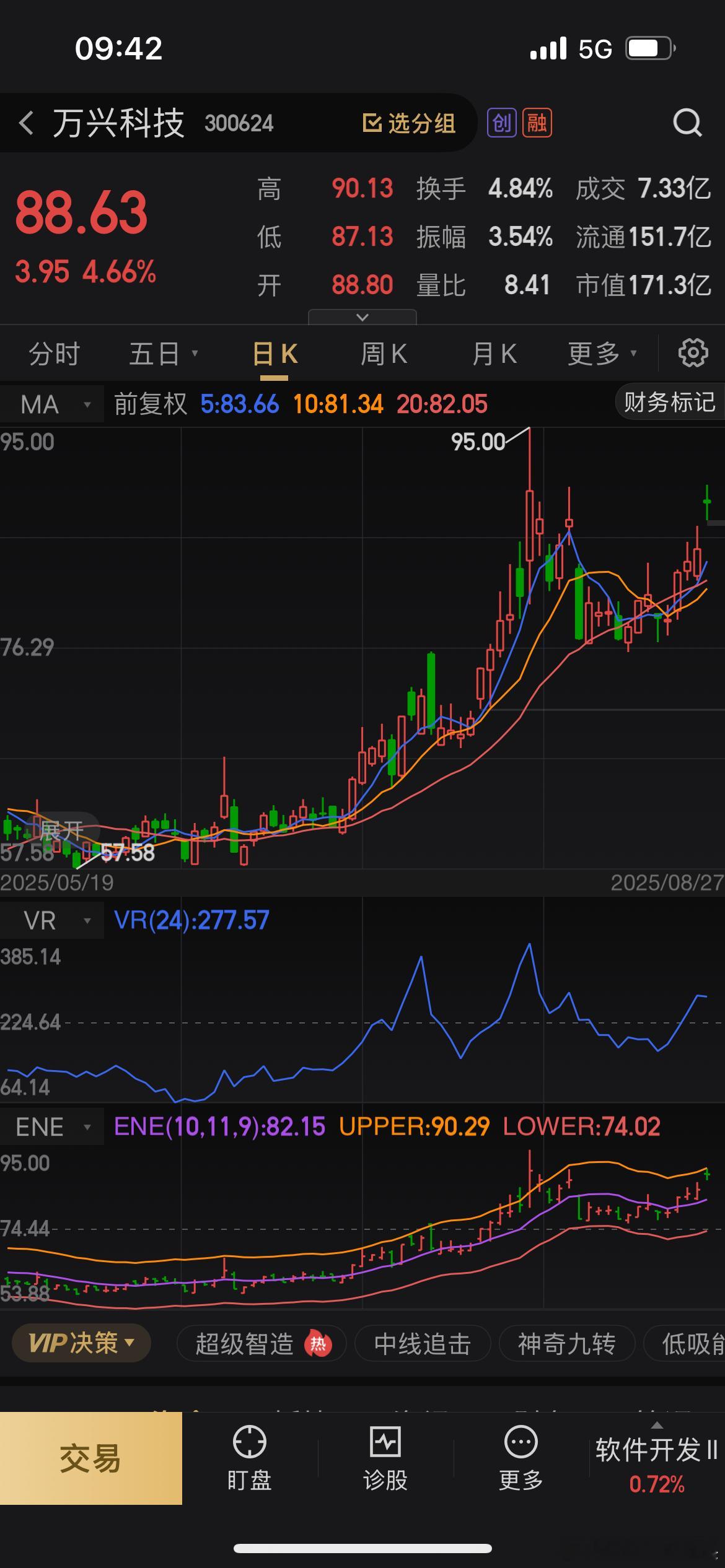
Task: Tap MA10 value 10:81.34
Action: tap(338, 404)
